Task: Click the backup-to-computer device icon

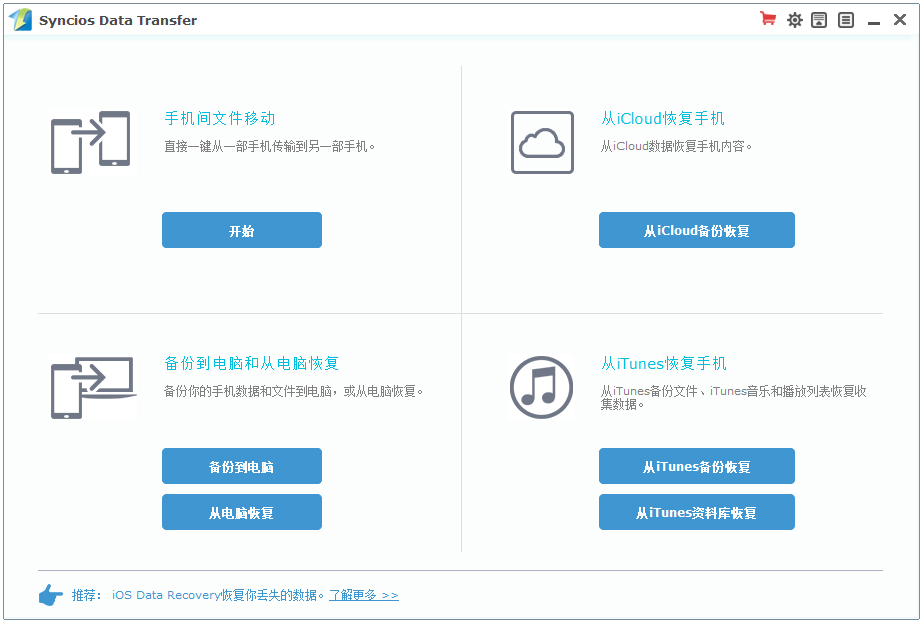Action: (92, 387)
